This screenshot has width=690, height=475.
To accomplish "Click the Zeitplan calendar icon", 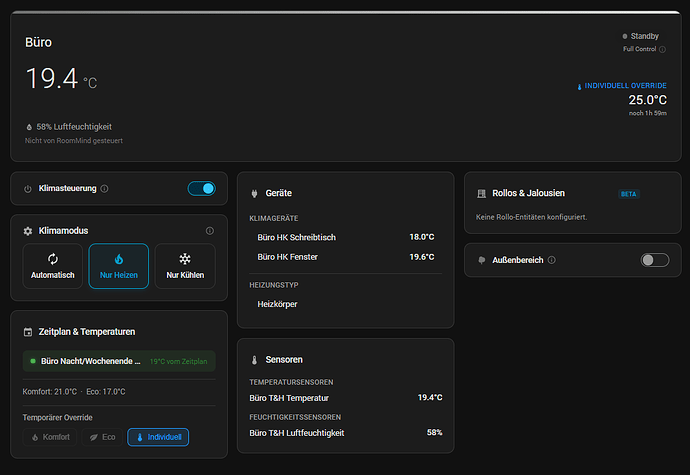I will click(x=28, y=332).
